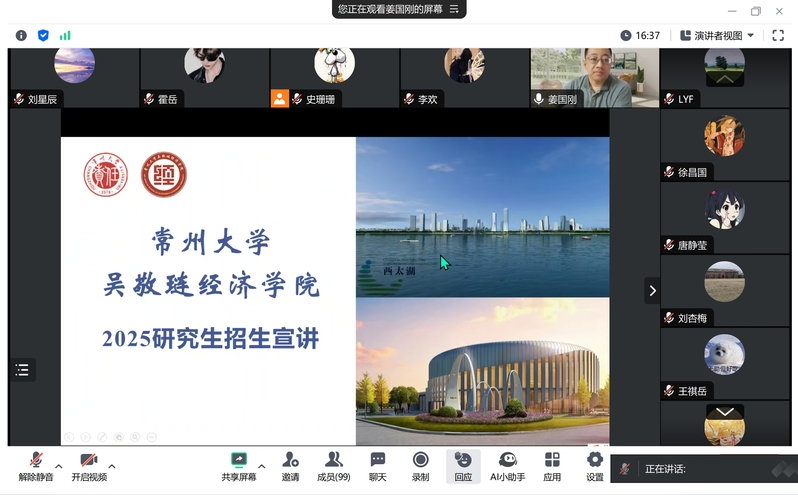
Task: Open the 邀请 invite button
Action: (291, 466)
